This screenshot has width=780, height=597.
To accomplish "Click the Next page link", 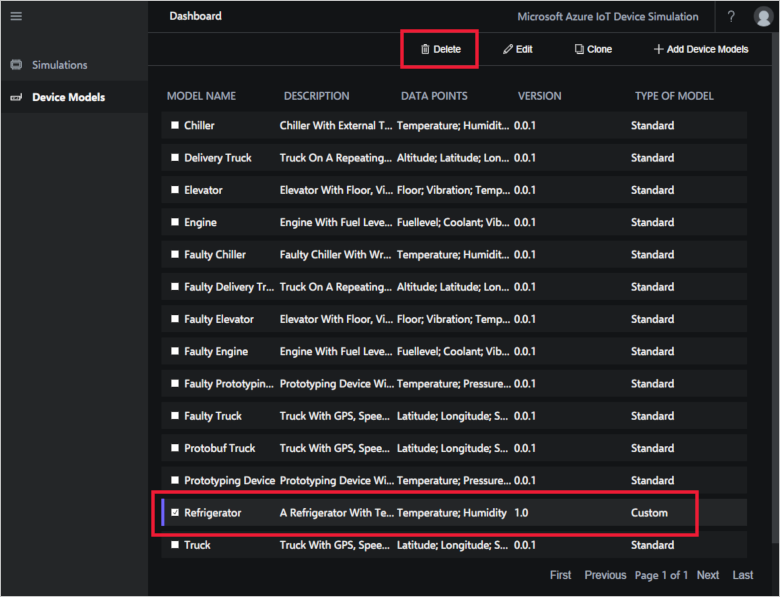I will click(707, 575).
